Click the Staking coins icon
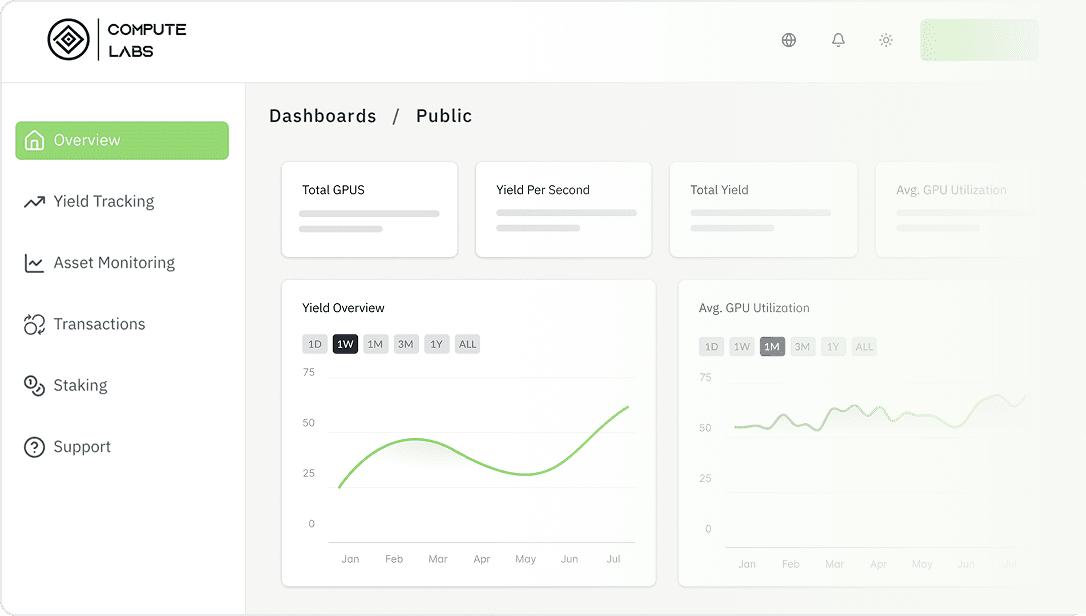Screen dimensions: 1086x616 pyautogui.click(x=34, y=385)
